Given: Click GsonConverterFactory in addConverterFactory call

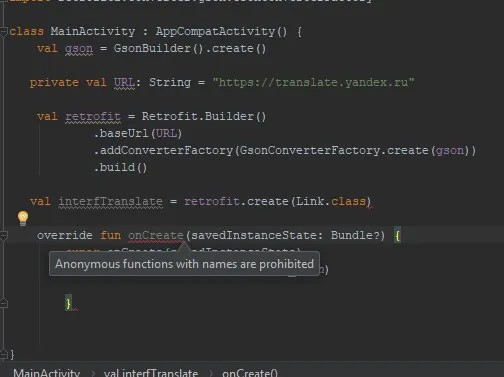Looking at the screenshot, I should pyautogui.click(x=310, y=150).
